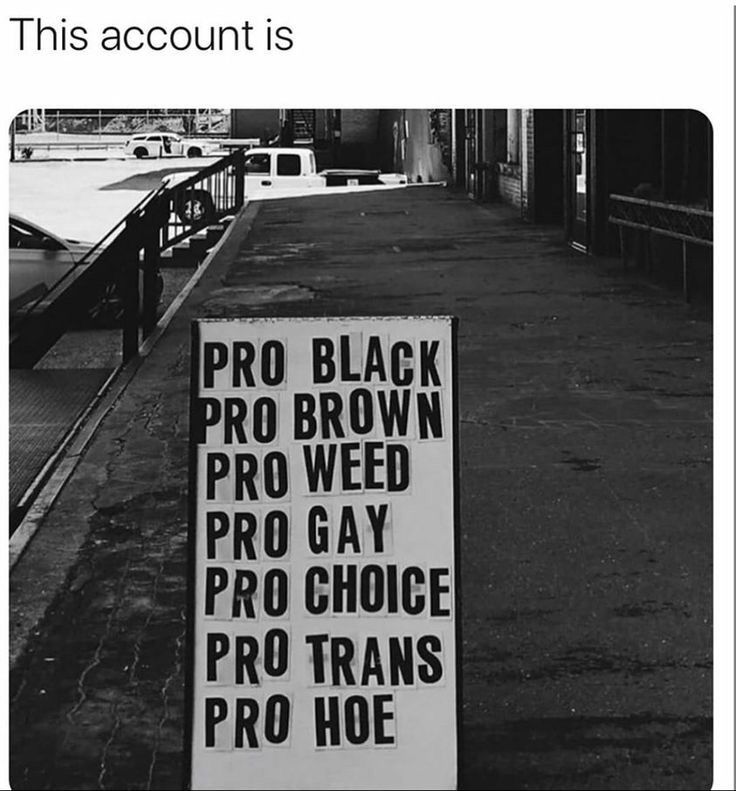Click the "PRO GAY" line on the sign
The width and height of the screenshot is (736, 791).
pos(298,531)
